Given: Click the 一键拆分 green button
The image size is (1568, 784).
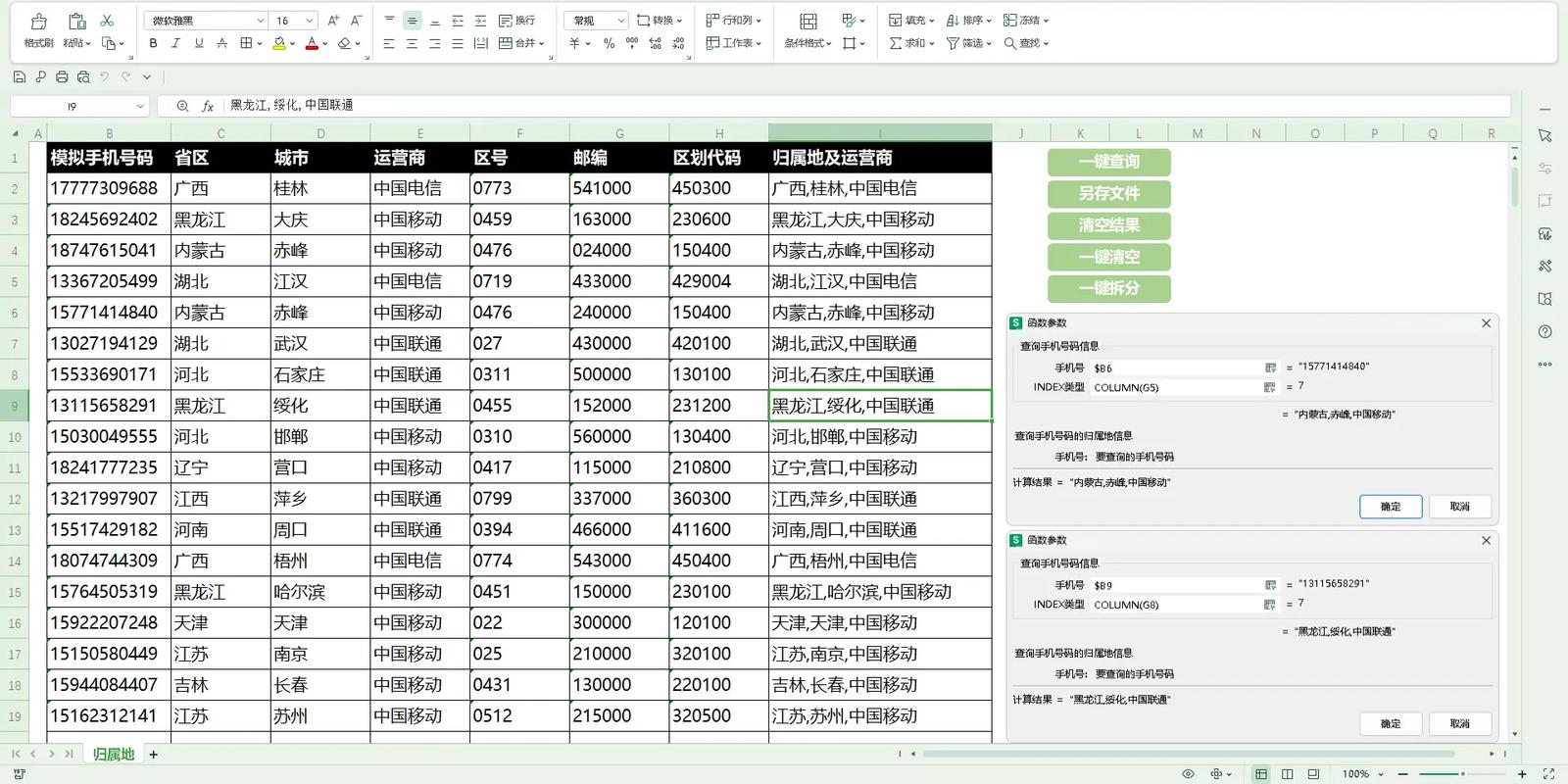Looking at the screenshot, I should tap(1108, 288).
